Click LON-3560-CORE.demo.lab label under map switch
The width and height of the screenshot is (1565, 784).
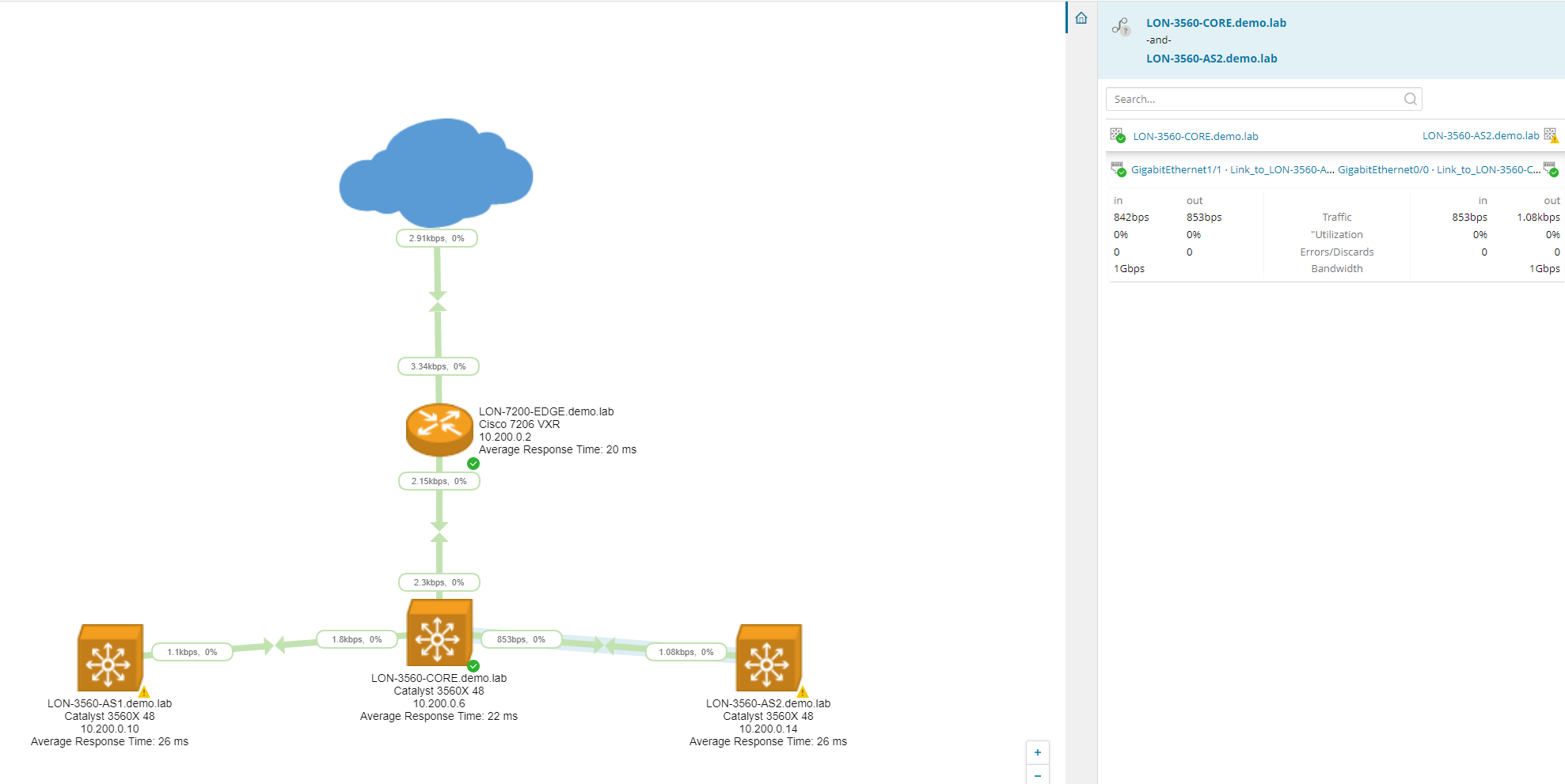click(439, 678)
